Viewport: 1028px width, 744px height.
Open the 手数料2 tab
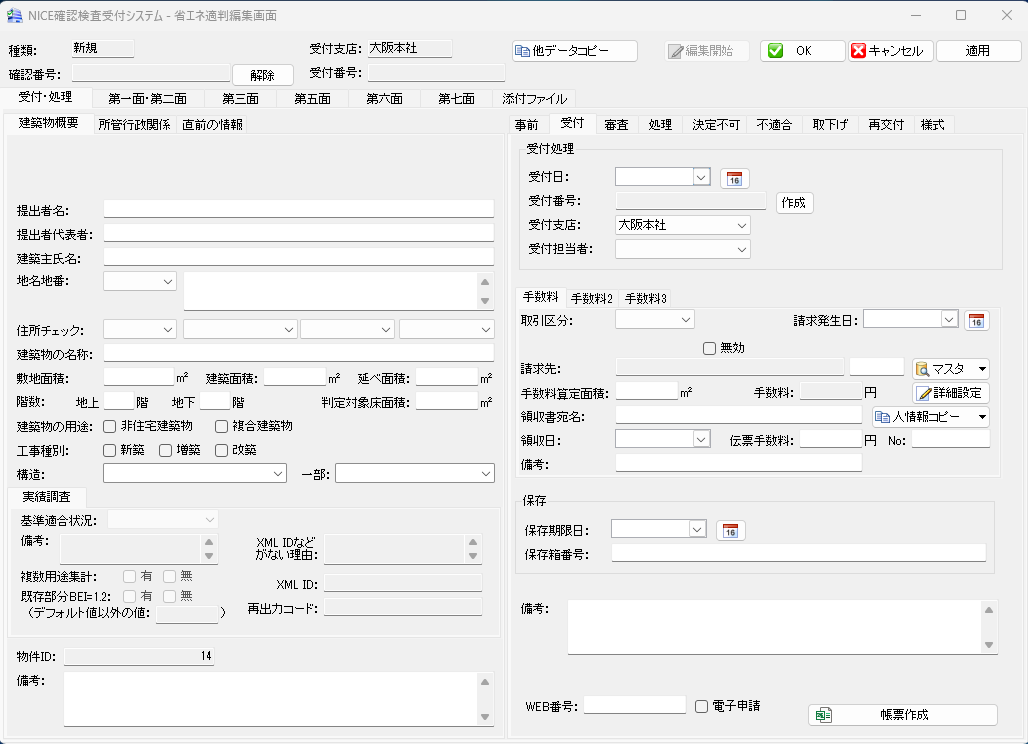tap(591, 298)
